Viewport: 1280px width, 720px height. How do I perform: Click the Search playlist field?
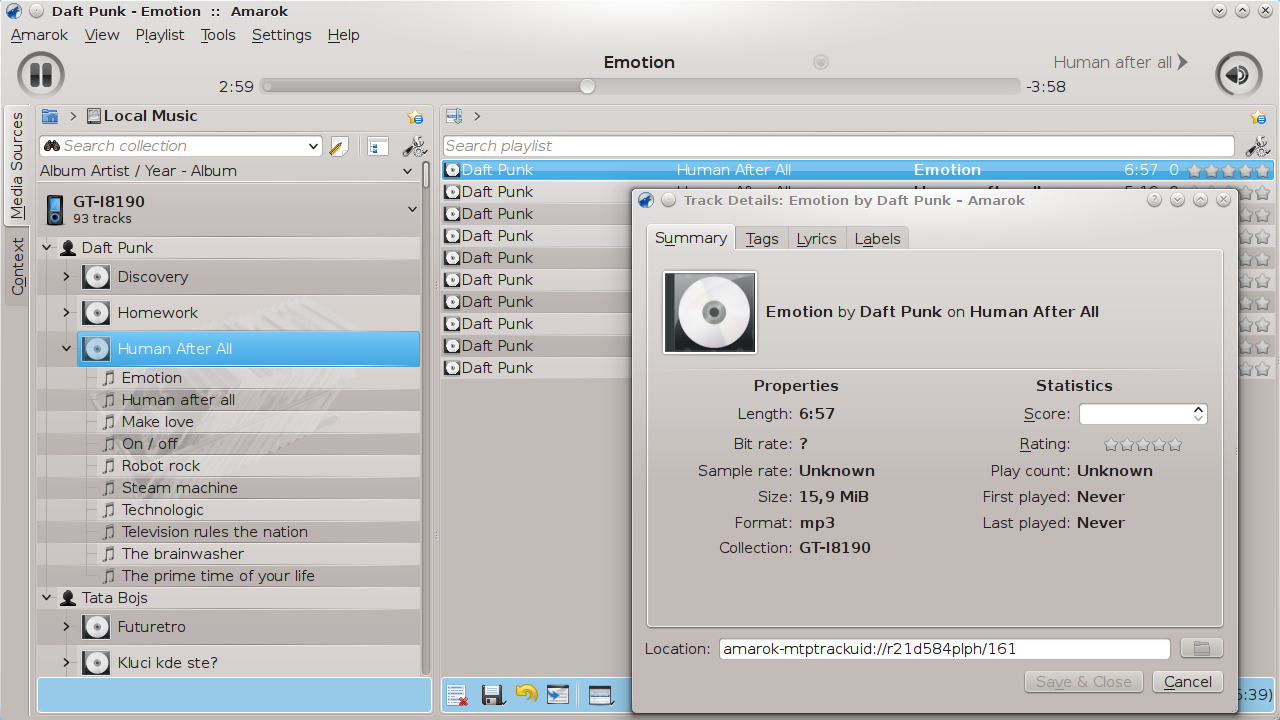tap(839, 146)
